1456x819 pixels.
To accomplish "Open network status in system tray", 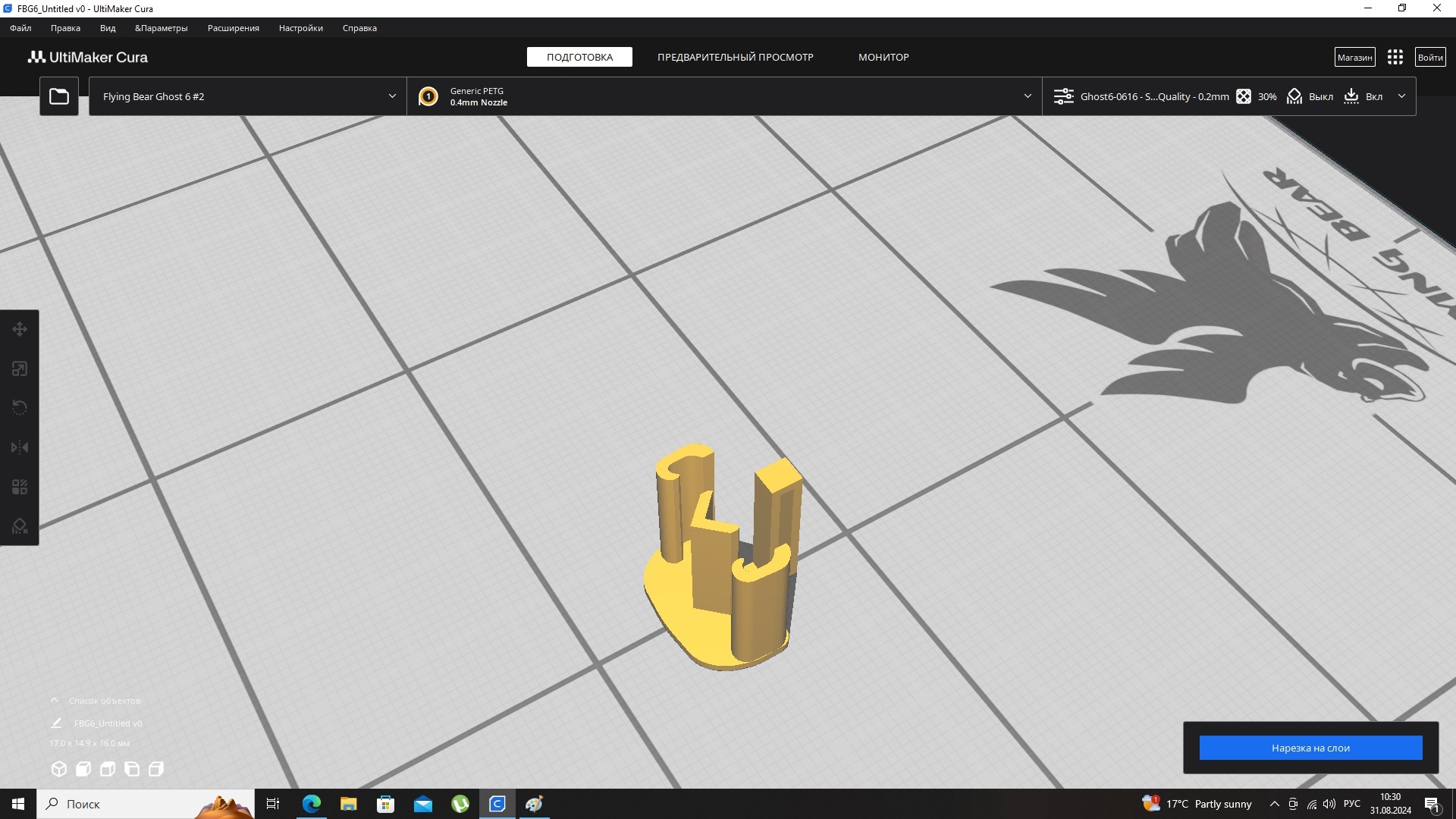I will click(1312, 804).
